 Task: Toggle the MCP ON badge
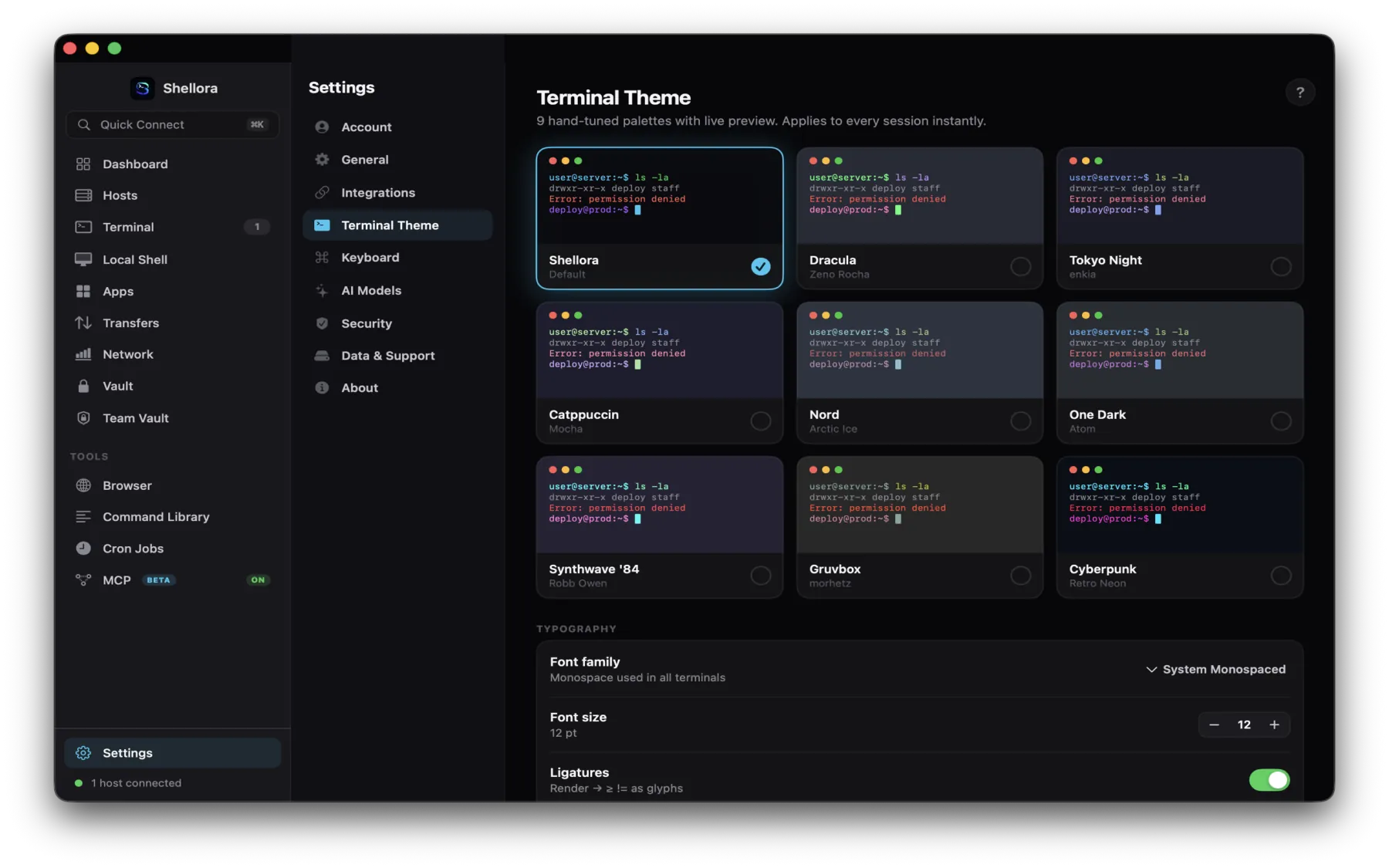click(x=258, y=580)
